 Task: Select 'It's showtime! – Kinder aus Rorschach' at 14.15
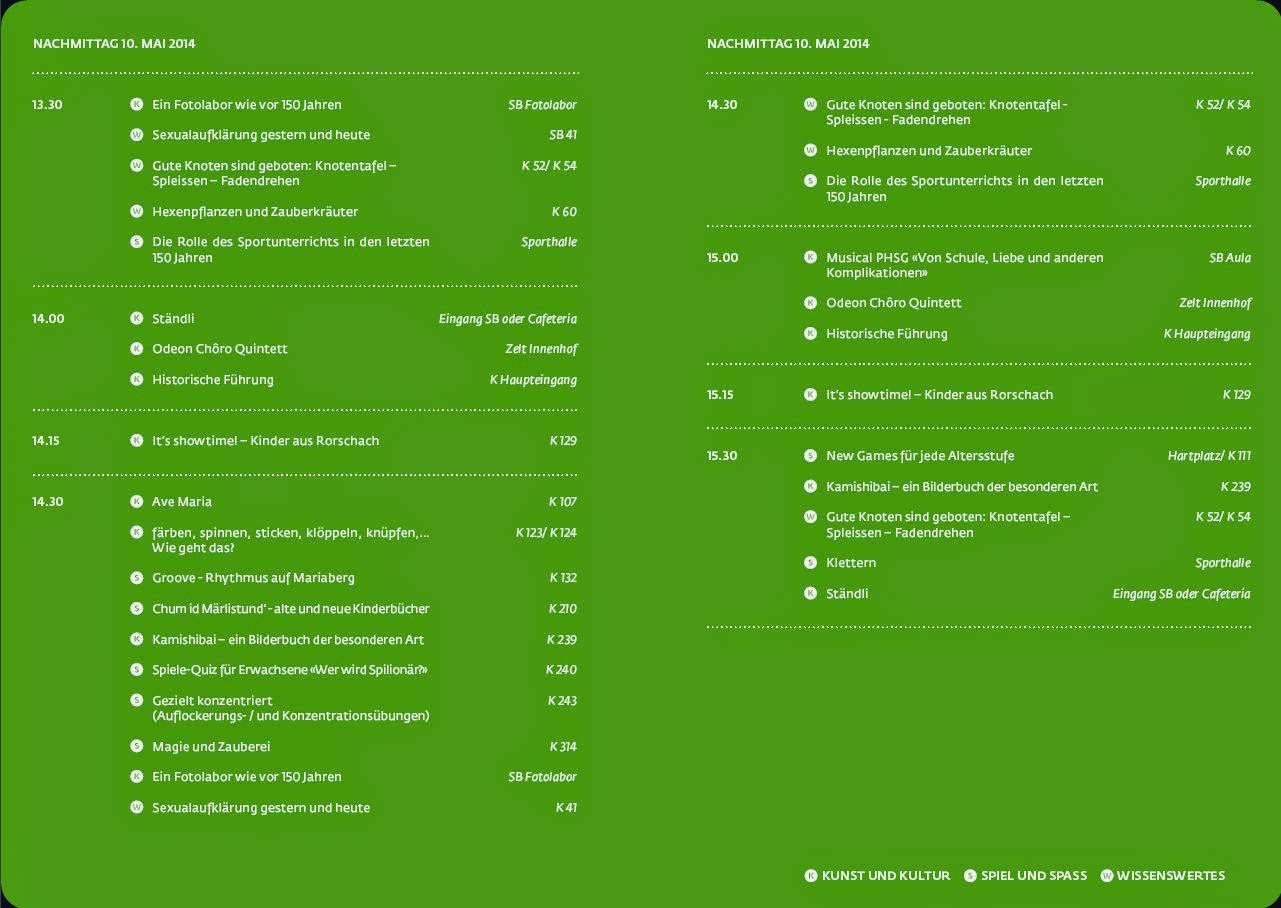[x=265, y=440]
